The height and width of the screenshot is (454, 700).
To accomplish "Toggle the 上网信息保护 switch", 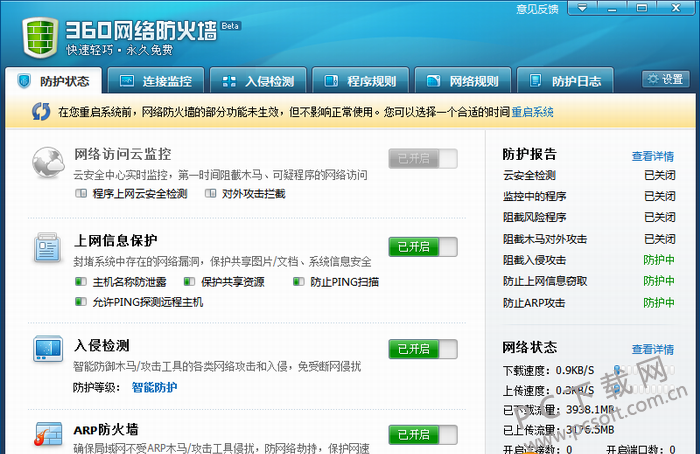I will 423,247.
